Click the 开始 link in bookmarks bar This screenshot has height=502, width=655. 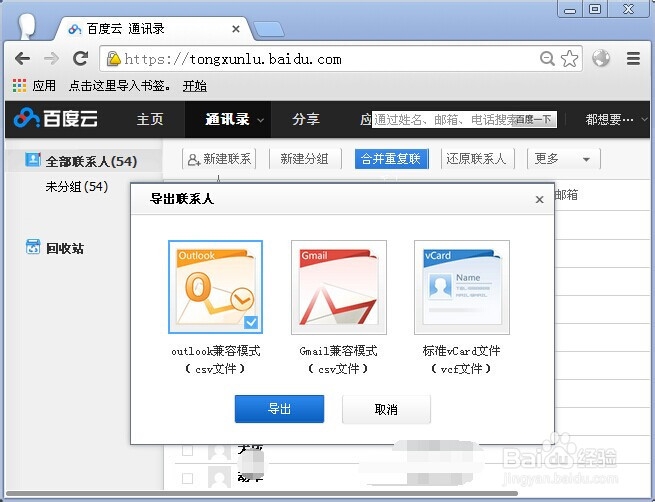coord(195,86)
